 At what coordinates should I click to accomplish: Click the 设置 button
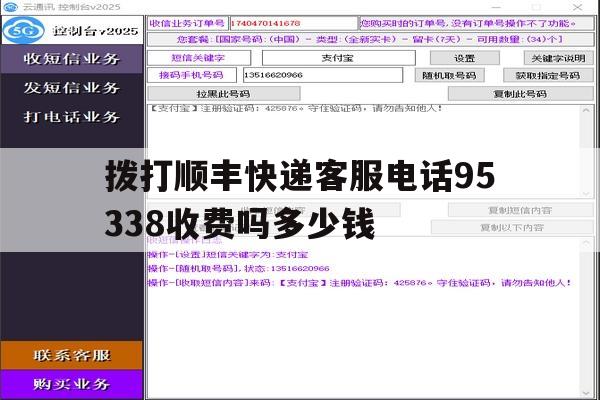465,58
